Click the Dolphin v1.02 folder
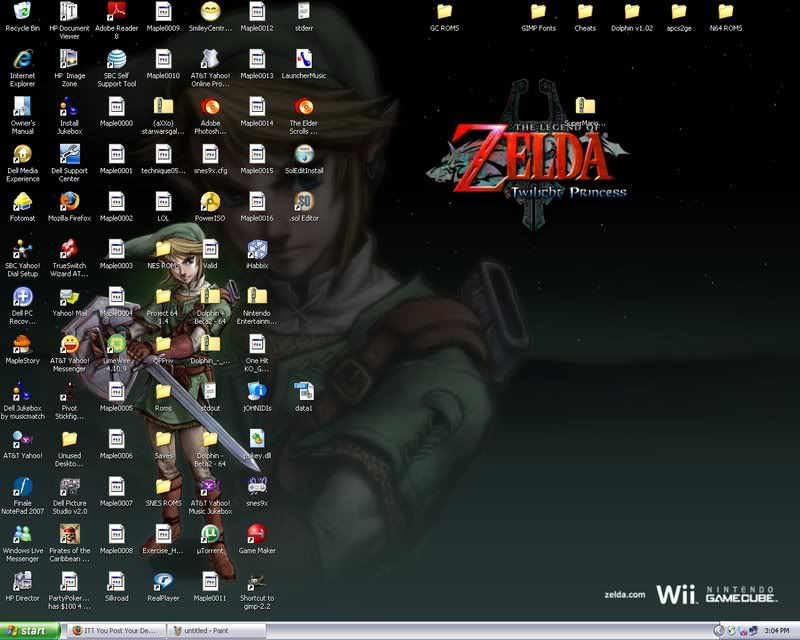This screenshot has height=640, width=800. (632, 11)
